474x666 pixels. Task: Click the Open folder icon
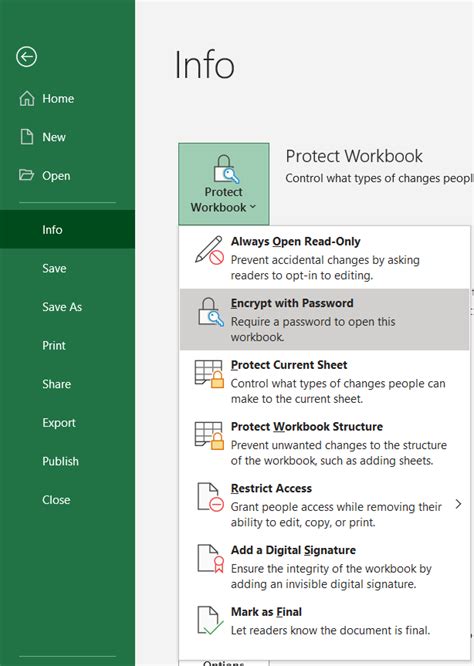26,175
